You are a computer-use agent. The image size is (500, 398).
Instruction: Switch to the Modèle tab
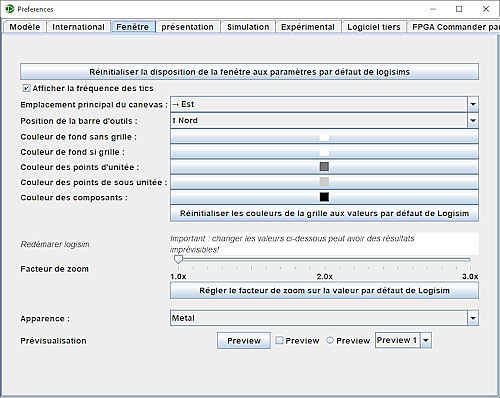click(x=25, y=27)
